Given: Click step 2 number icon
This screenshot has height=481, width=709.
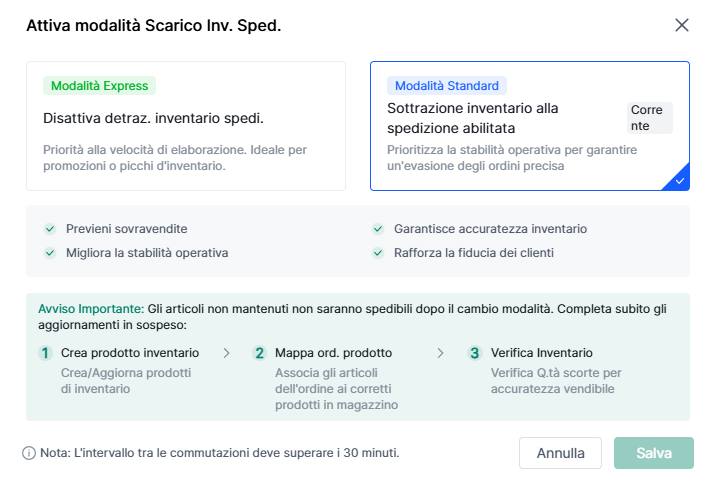Looking at the screenshot, I should (x=259, y=353).
